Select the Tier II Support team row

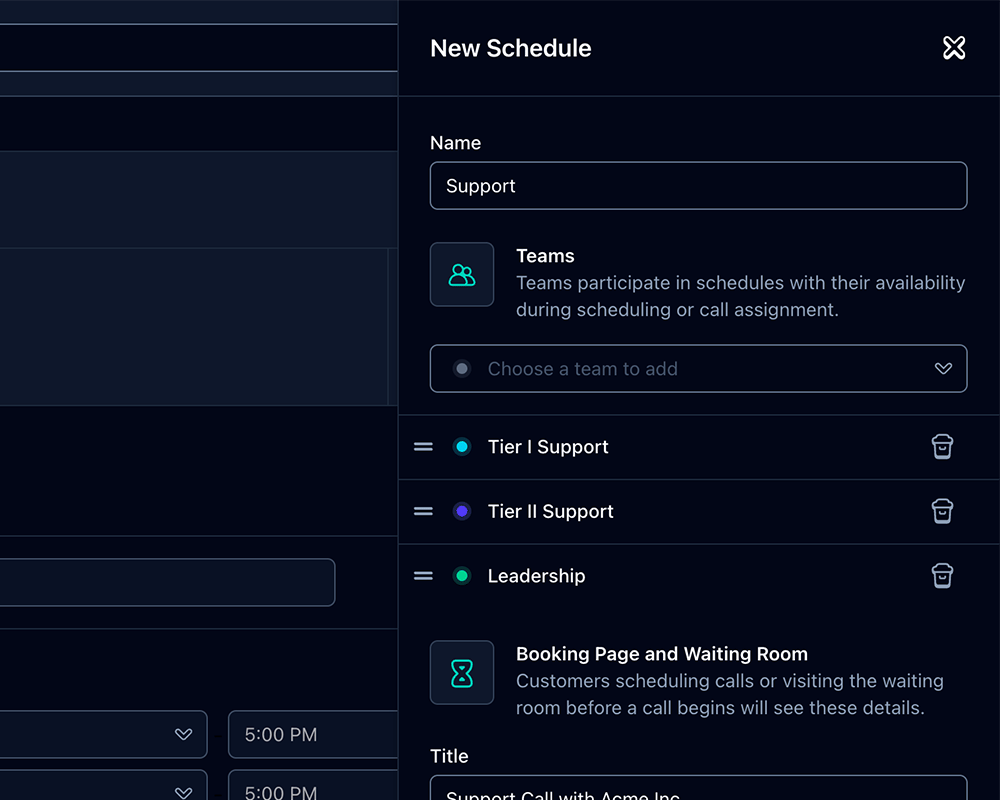(699, 511)
